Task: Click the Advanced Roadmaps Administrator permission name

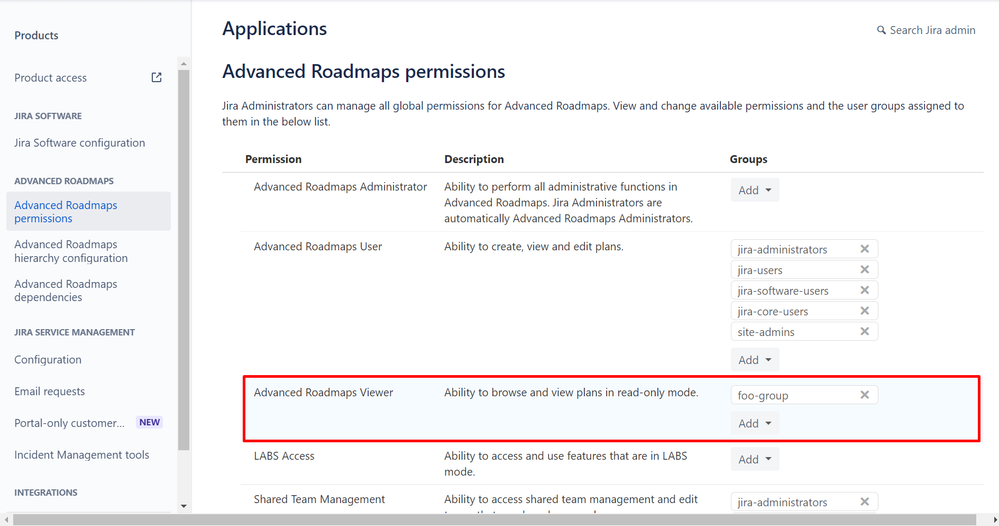Action: point(340,187)
